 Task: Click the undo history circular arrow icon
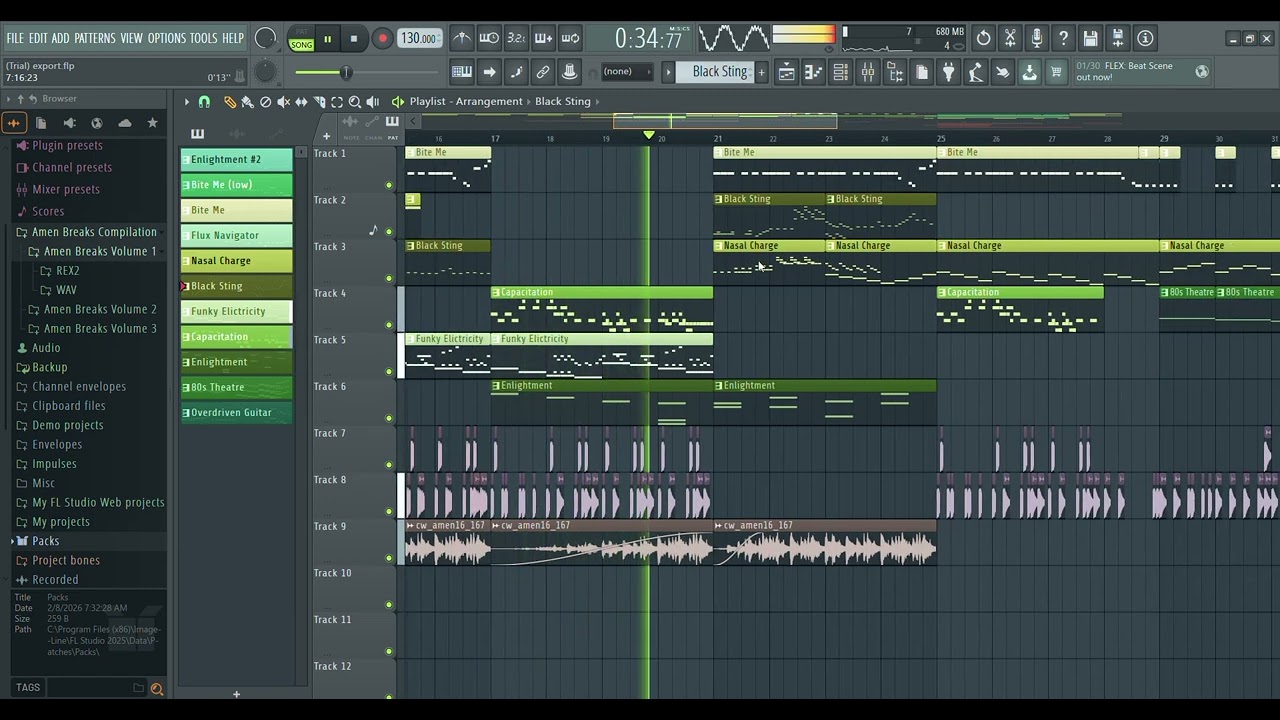pyautogui.click(x=983, y=38)
